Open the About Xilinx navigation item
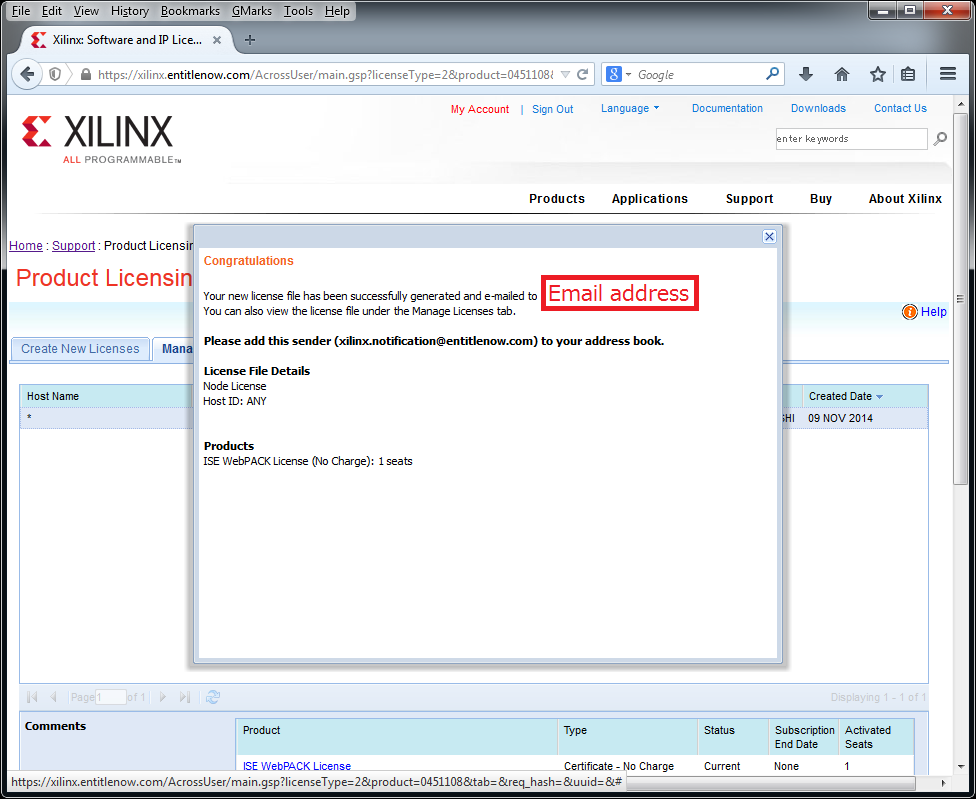This screenshot has height=799, width=976. point(905,199)
